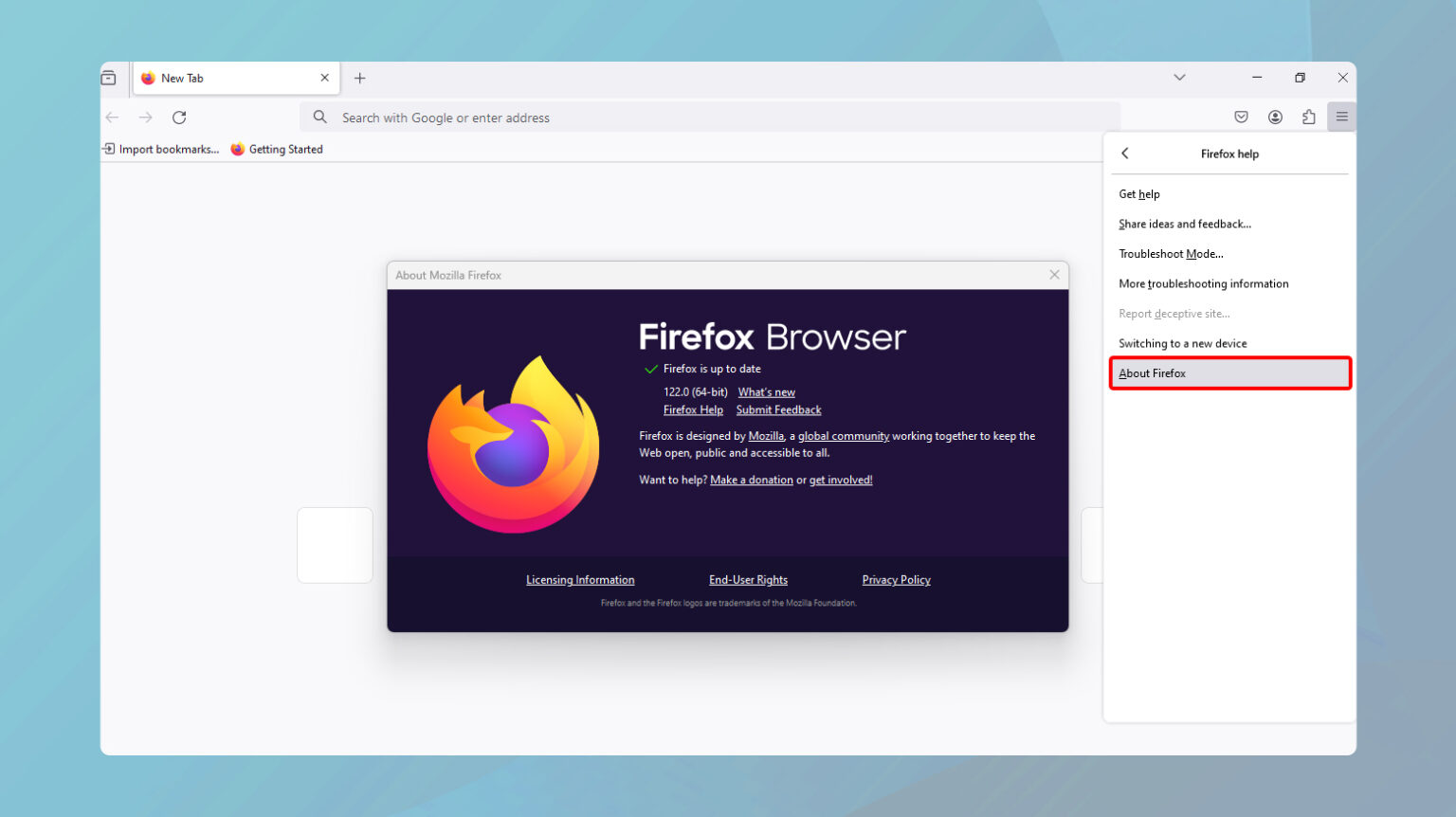The image size is (1456, 817).
Task: Open Firefox View icon in tab bar
Action: click(109, 79)
